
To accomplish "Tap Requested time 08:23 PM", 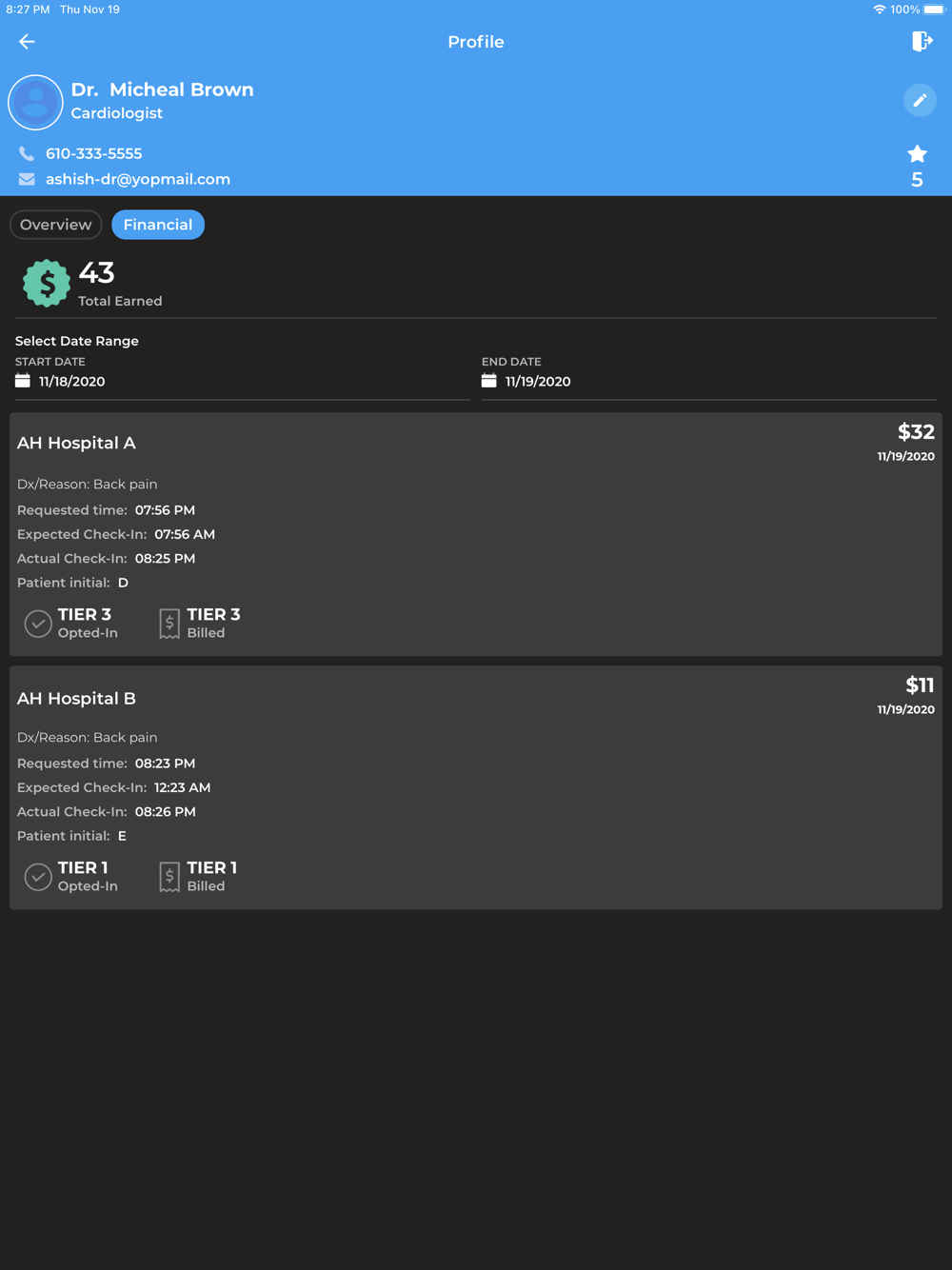I will pos(107,764).
